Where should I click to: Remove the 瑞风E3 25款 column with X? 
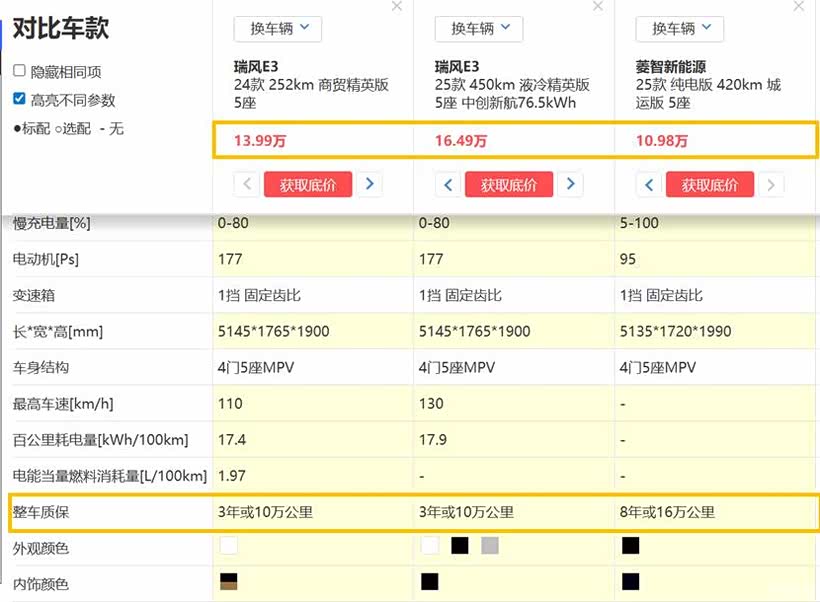[x=598, y=6]
